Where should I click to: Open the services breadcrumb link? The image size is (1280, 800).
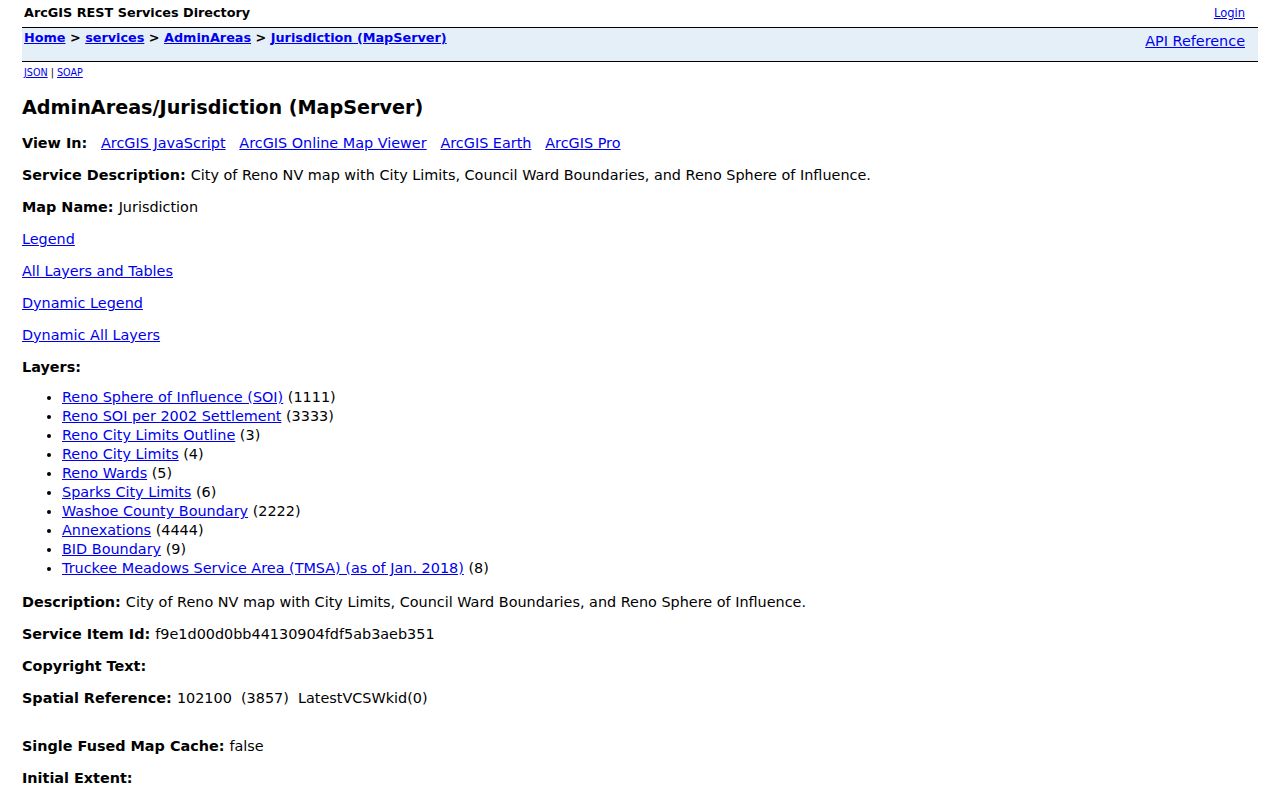pyautogui.click(x=115, y=38)
